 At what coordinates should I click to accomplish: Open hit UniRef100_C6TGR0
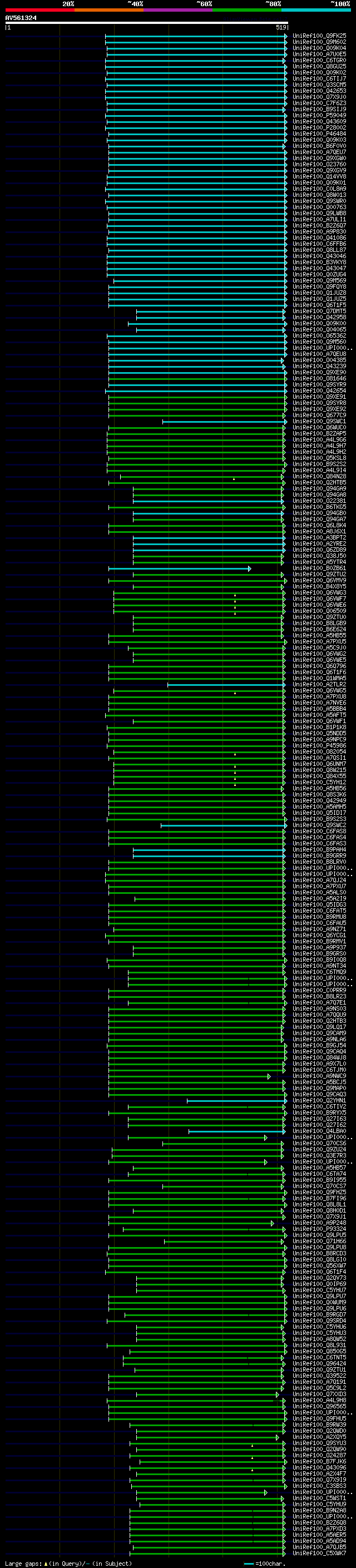(x=319, y=60)
